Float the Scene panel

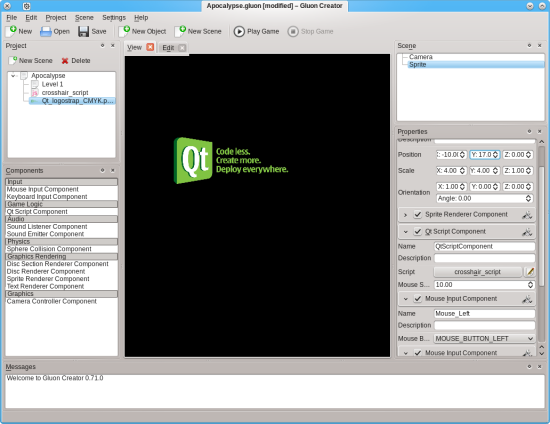pyautogui.click(x=529, y=45)
